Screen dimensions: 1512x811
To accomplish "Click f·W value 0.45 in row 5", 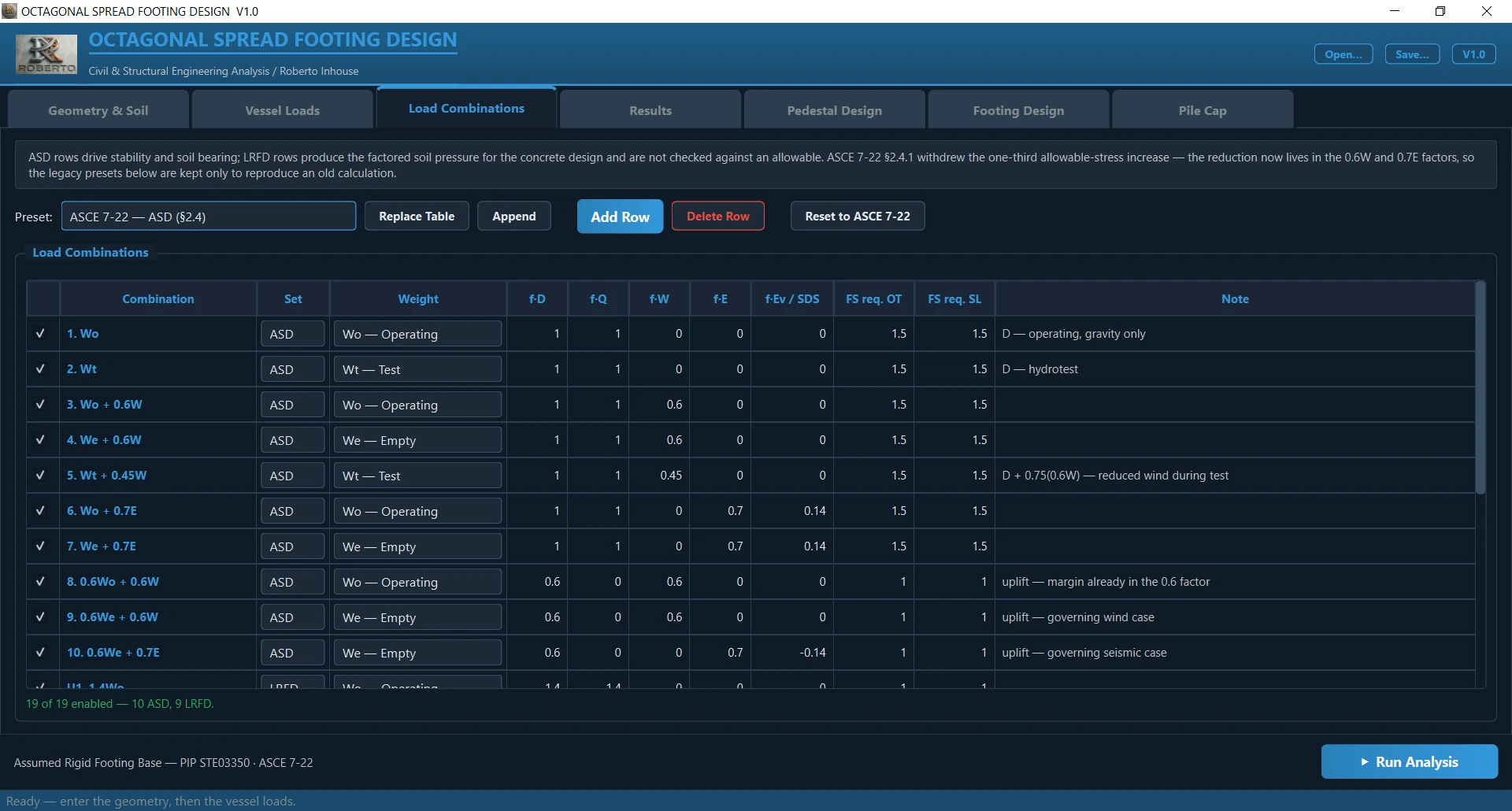I will 671,476.
